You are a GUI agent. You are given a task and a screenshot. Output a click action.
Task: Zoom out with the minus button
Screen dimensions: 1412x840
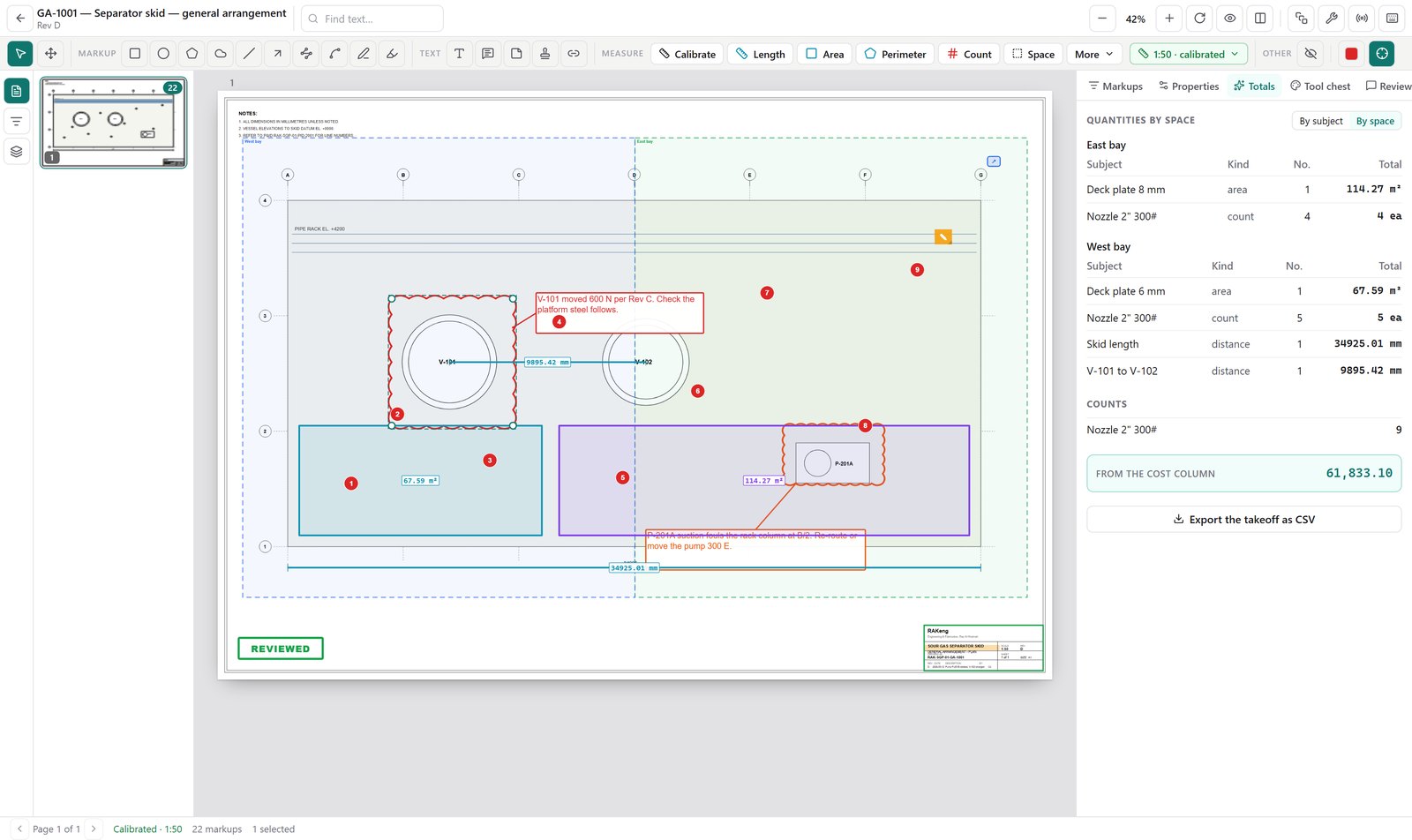click(1102, 19)
